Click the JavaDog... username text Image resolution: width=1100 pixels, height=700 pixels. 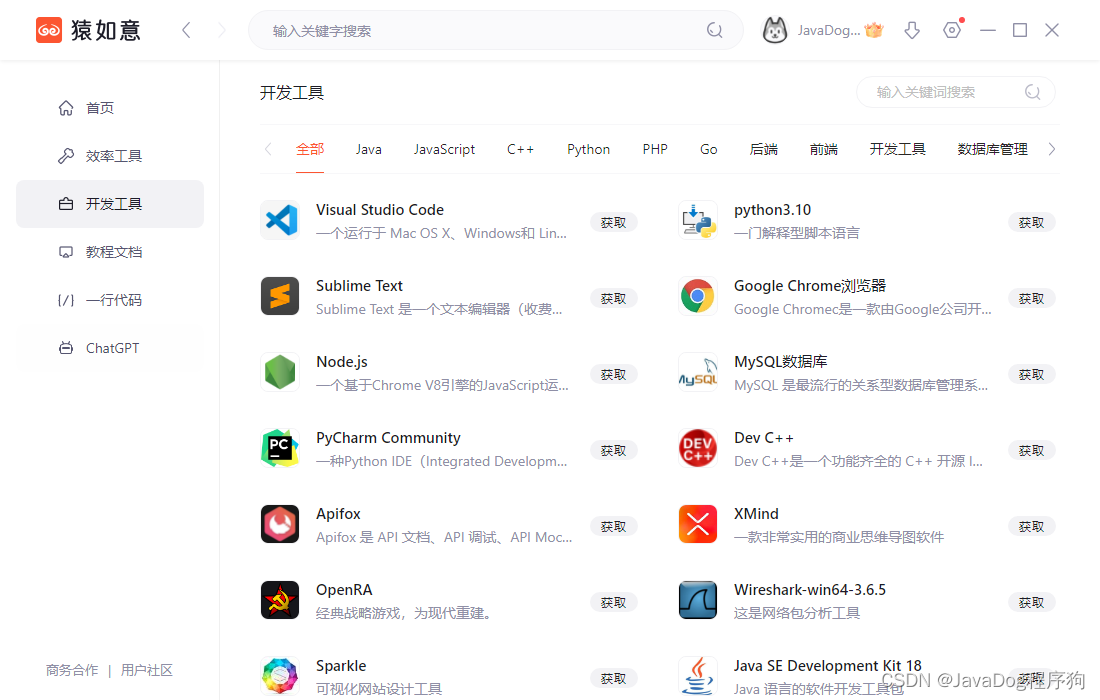point(829,30)
